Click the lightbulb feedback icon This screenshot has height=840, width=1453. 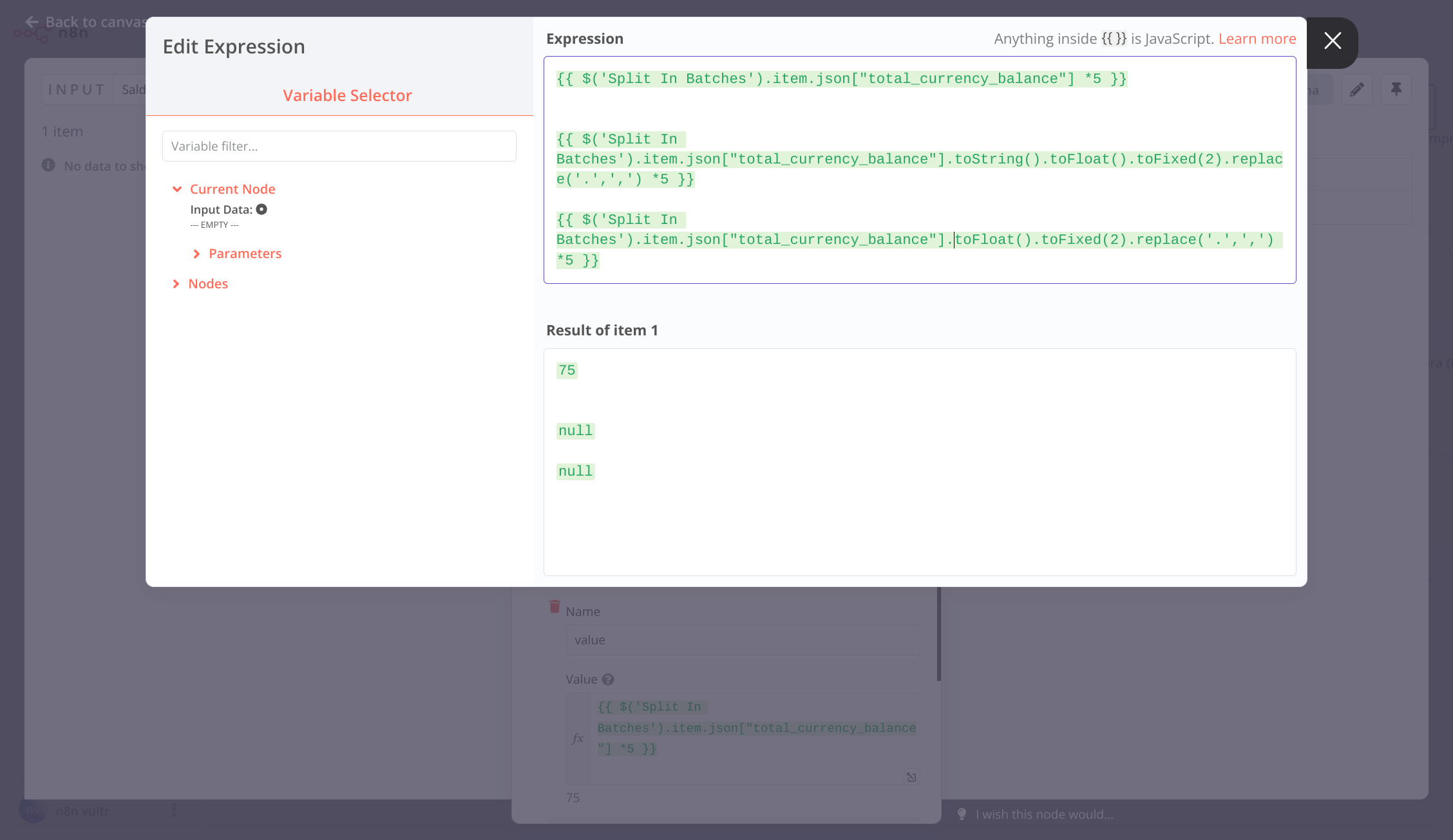[x=962, y=814]
